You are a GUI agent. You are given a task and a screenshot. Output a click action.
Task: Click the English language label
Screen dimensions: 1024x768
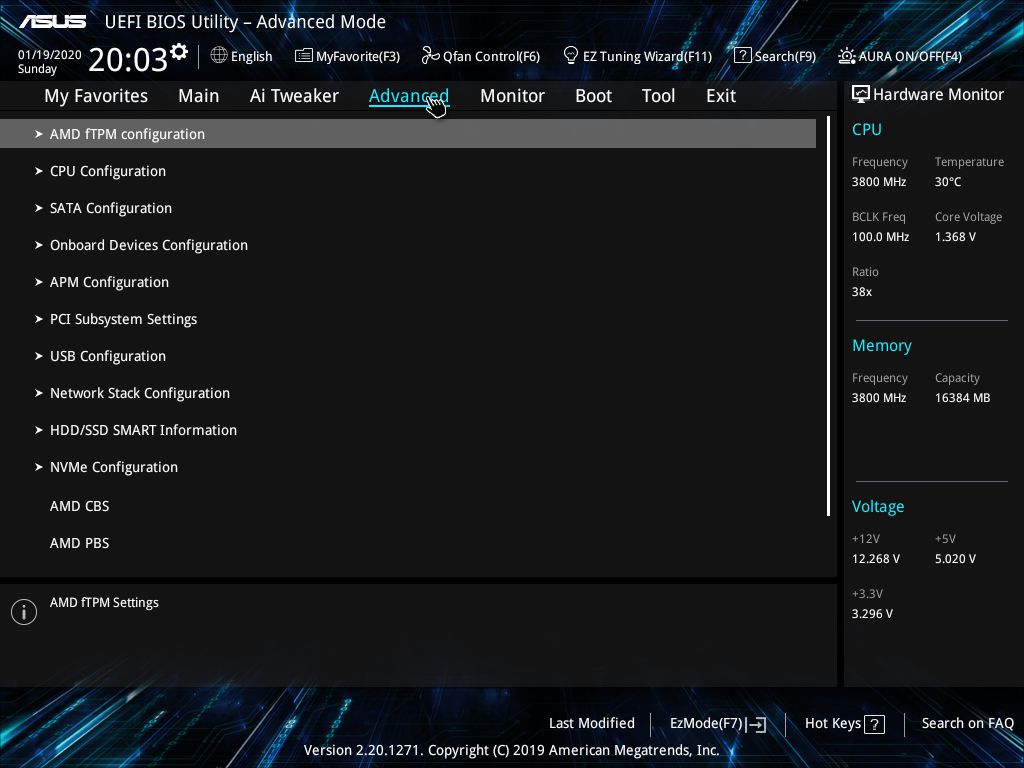(x=251, y=56)
